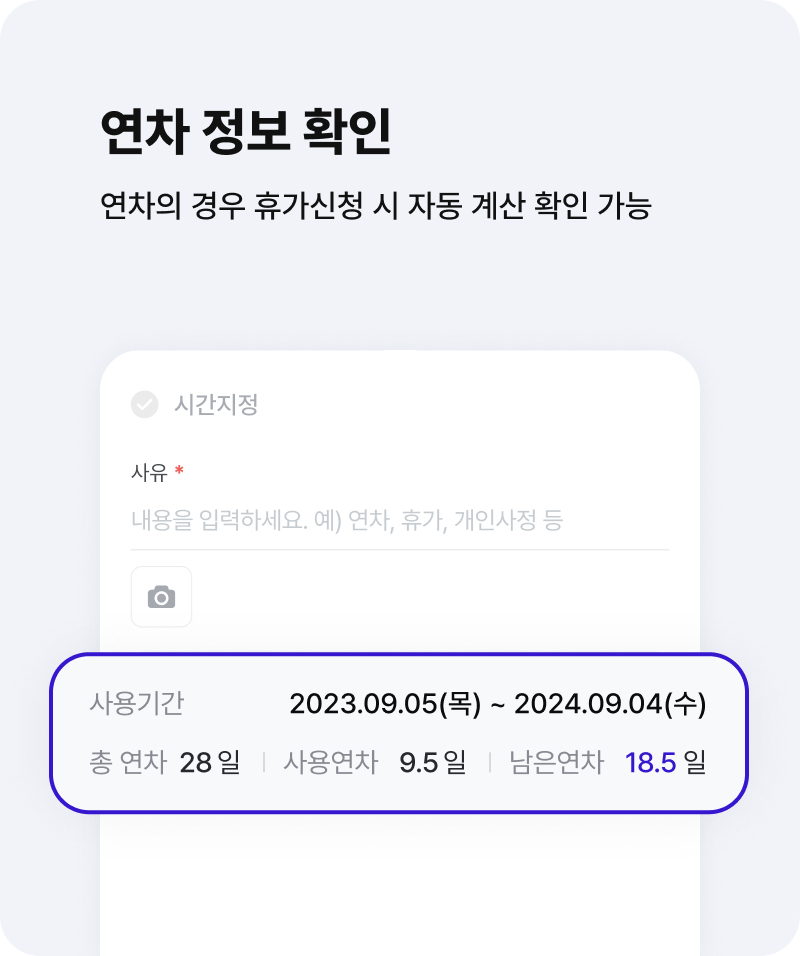This screenshot has height=956, width=800.
Task: Select the 사용연차 label
Action: 331,762
